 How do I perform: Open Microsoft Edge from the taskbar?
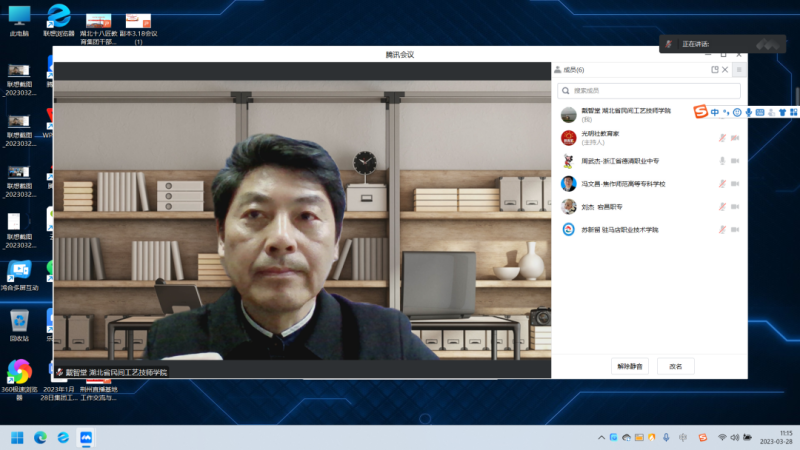40,438
